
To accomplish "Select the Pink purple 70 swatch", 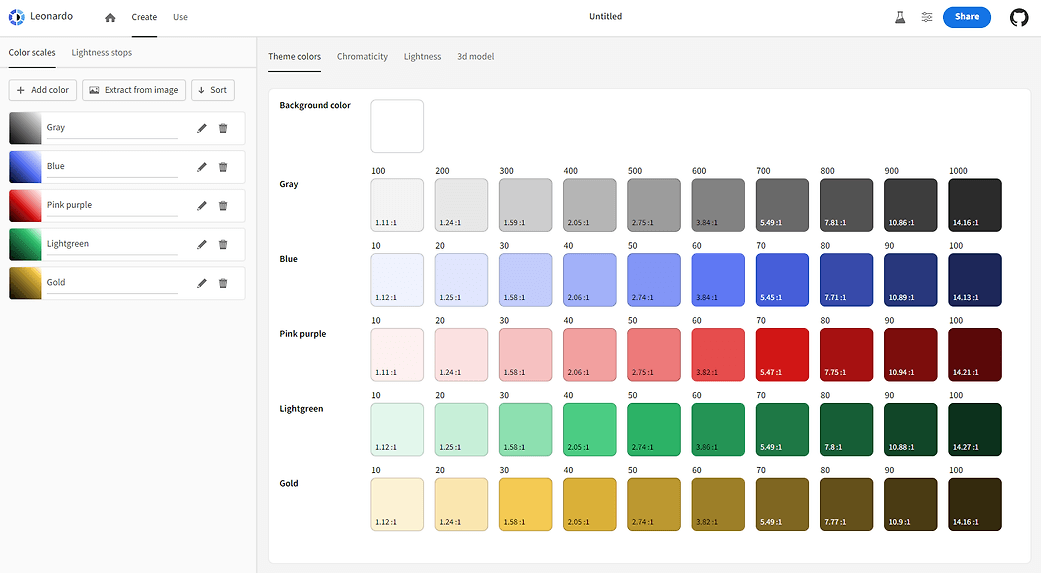I will 782,355.
